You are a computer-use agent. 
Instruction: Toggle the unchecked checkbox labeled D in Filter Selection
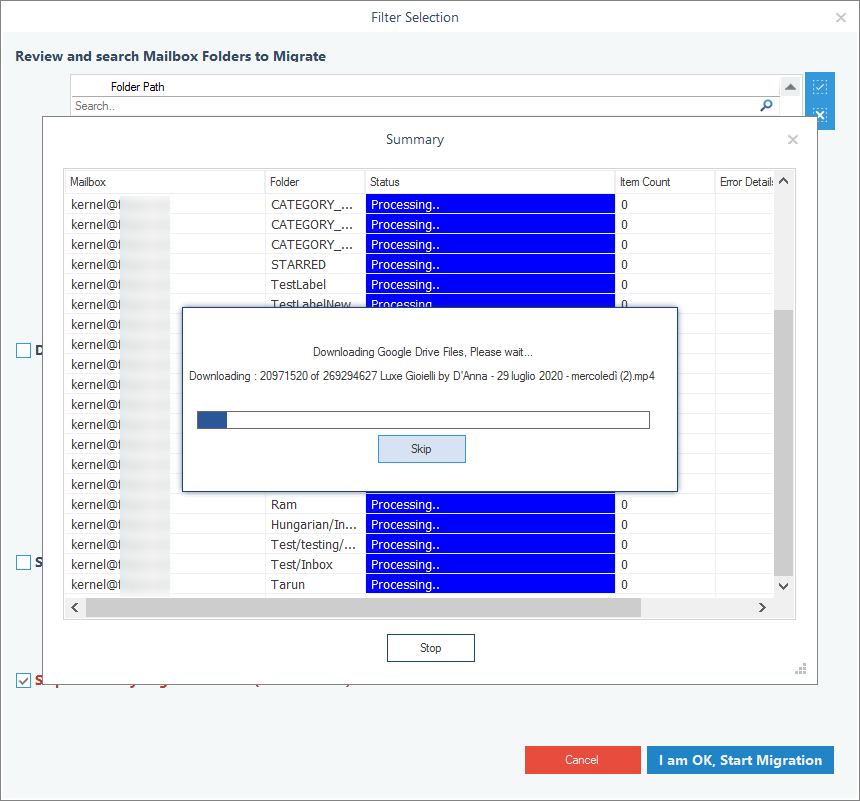click(x=24, y=350)
